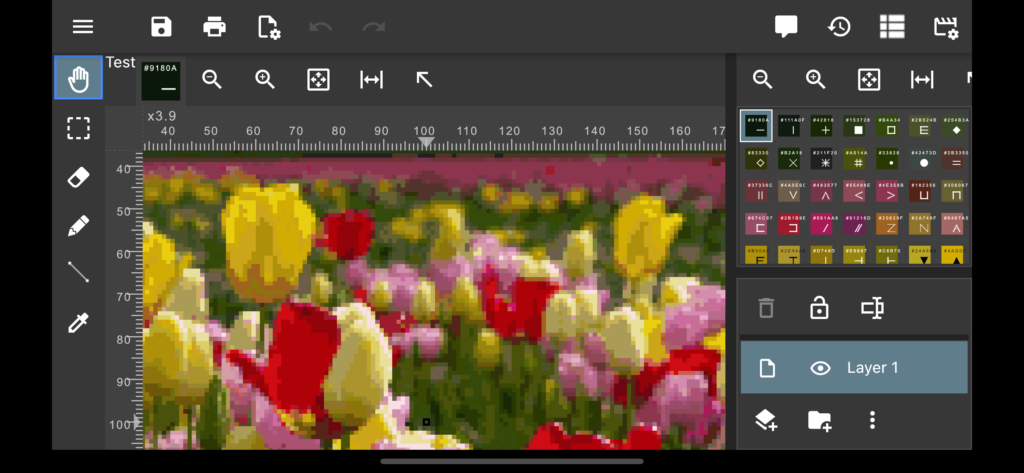
Task: Open the history clock icon
Action: tap(839, 27)
